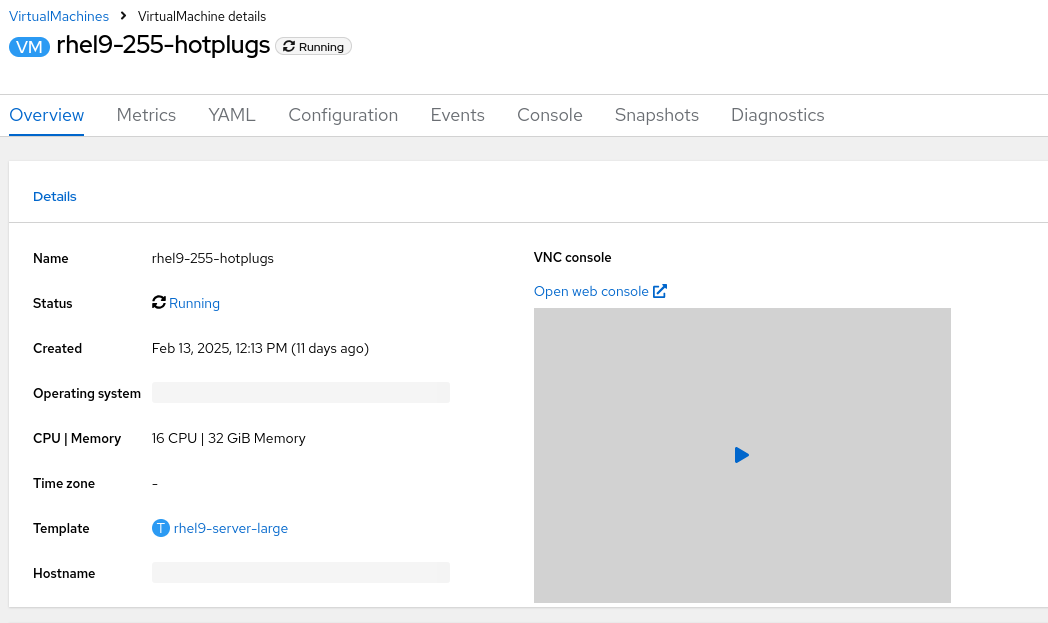The width and height of the screenshot is (1048, 623).
Task: Click the breadcrumb separator chevron
Action: coord(123,16)
